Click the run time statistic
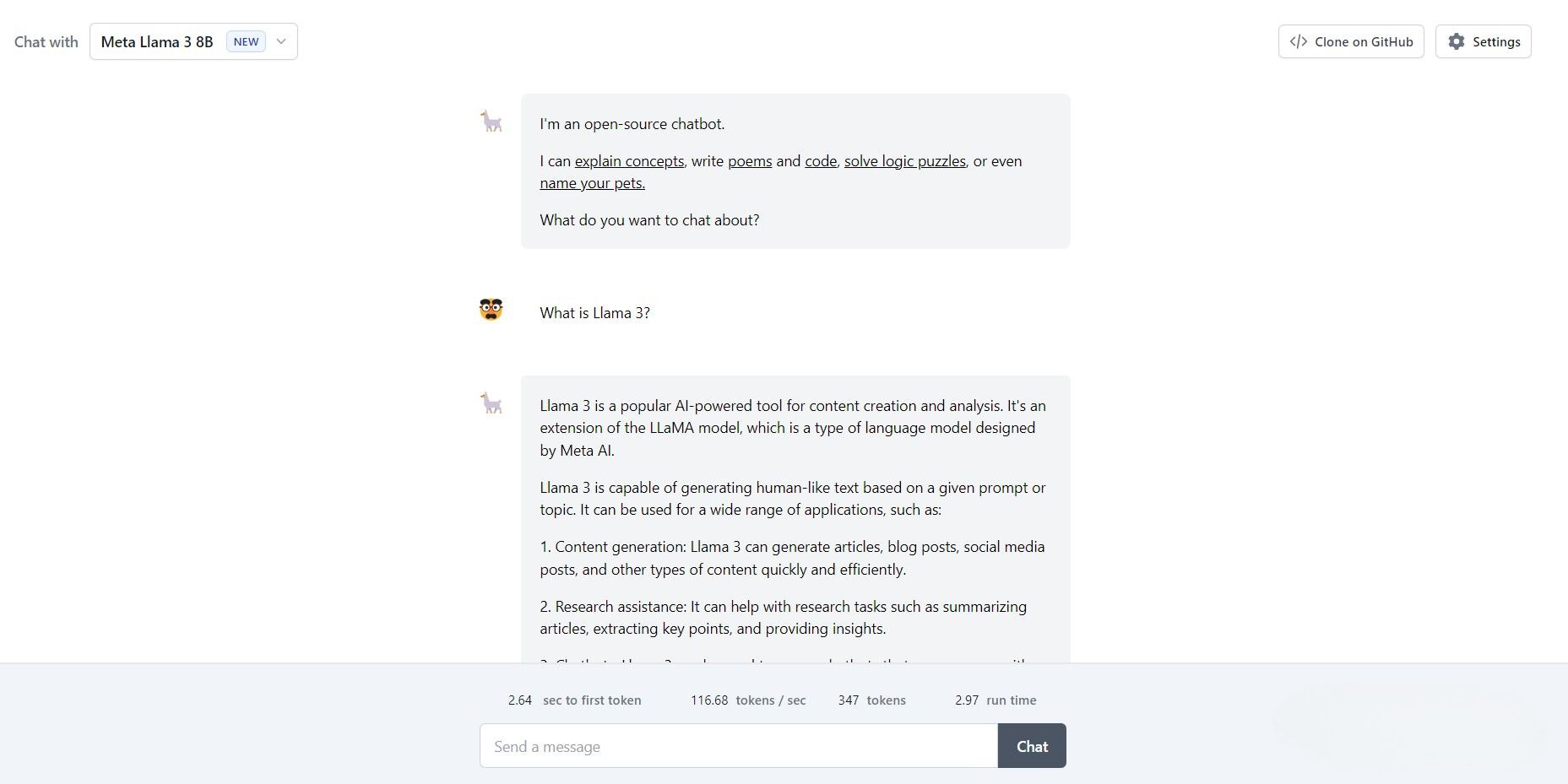 [996, 700]
